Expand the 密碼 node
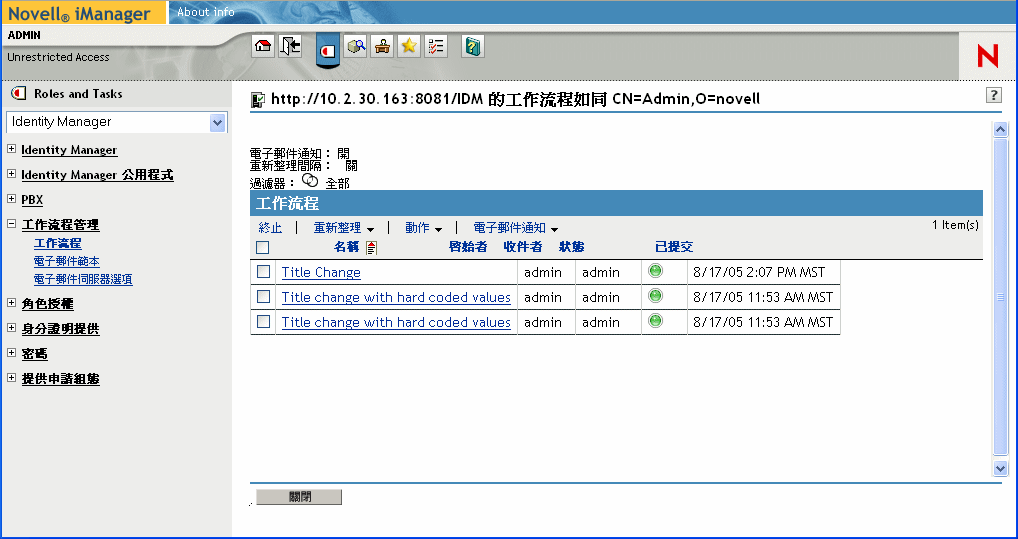This screenshot has height=539, width=1018. 11,353
